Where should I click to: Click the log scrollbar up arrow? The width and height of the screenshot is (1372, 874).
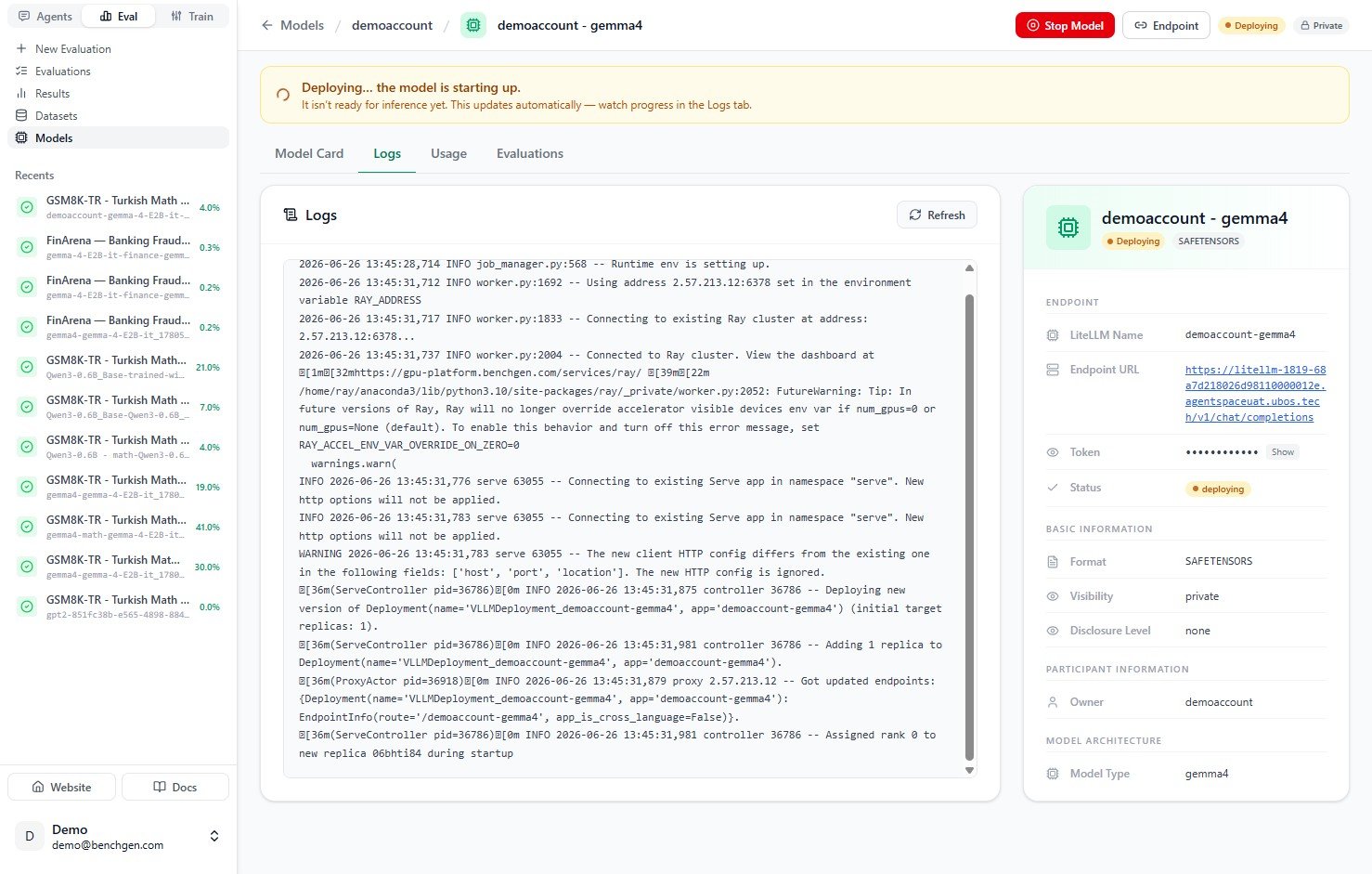coord(969,267)
